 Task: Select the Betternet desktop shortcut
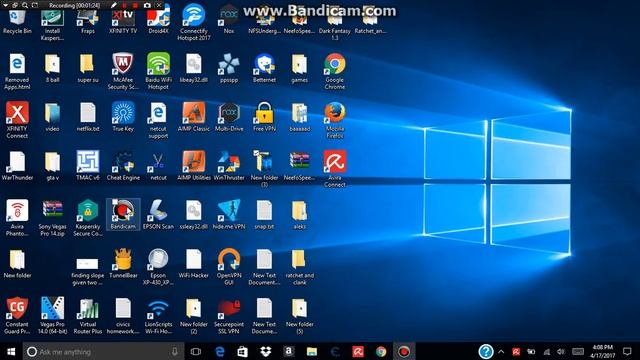pos(264,68)
